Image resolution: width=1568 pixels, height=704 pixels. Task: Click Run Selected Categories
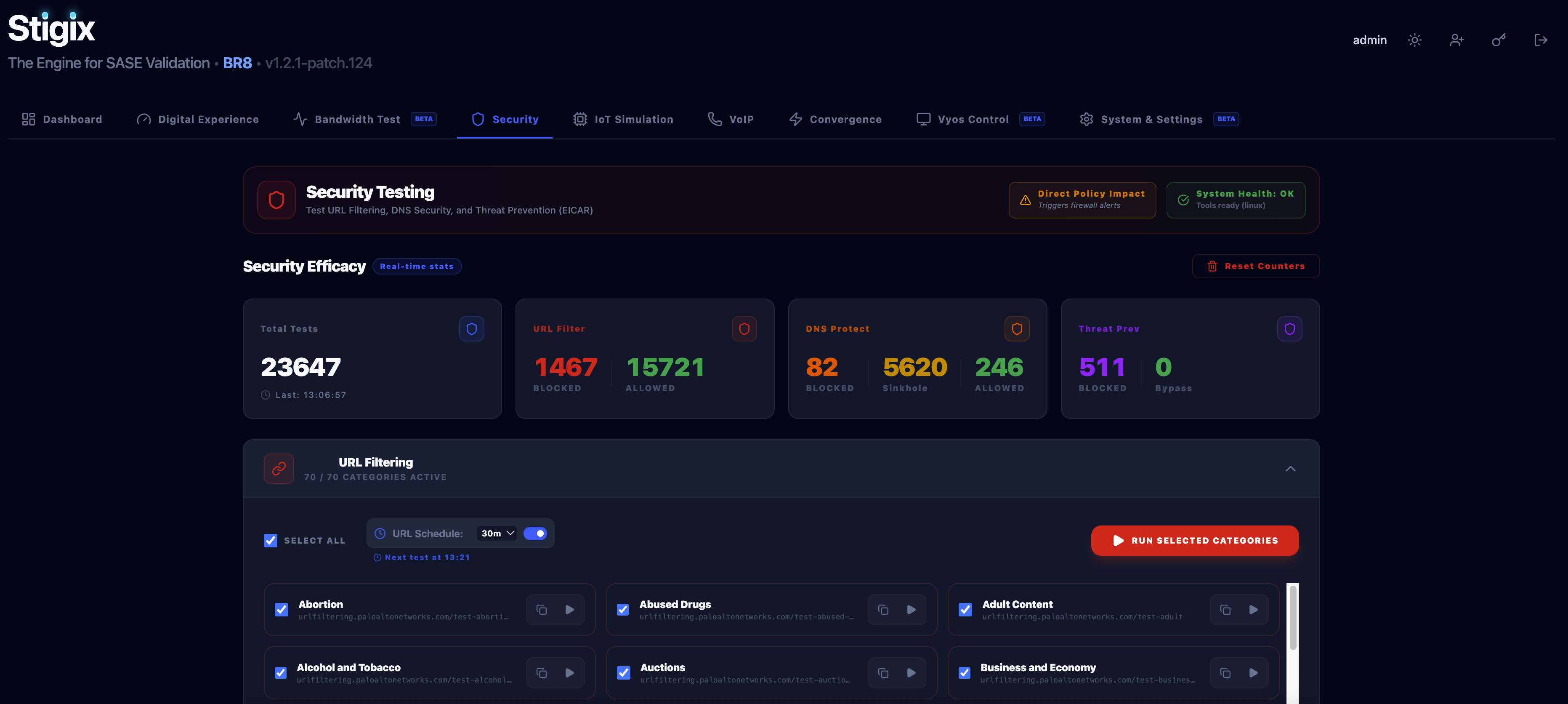(1194, 540)
